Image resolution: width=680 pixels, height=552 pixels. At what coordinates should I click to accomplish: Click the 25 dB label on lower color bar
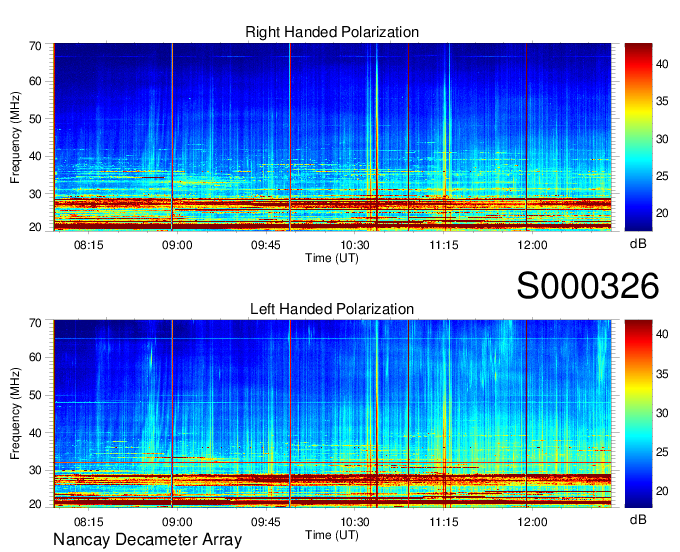point(662,452)
